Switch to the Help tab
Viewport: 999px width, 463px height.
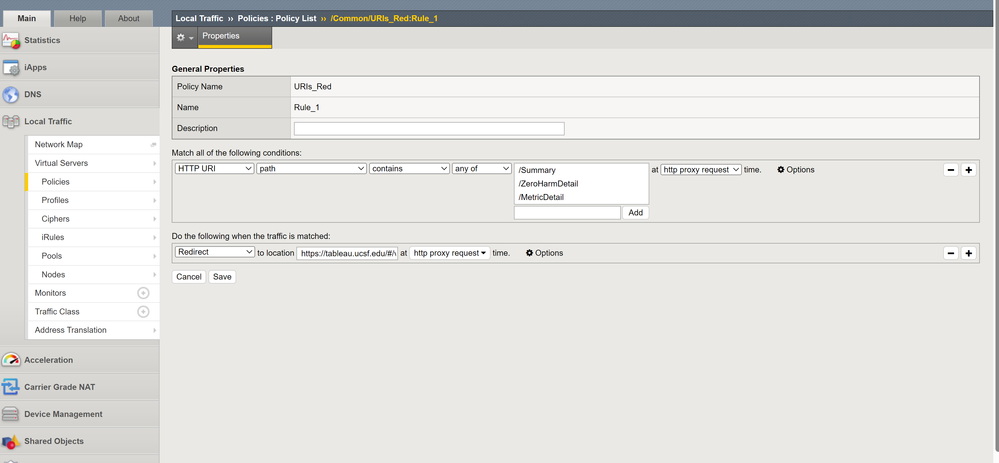[x=77, y=18]
